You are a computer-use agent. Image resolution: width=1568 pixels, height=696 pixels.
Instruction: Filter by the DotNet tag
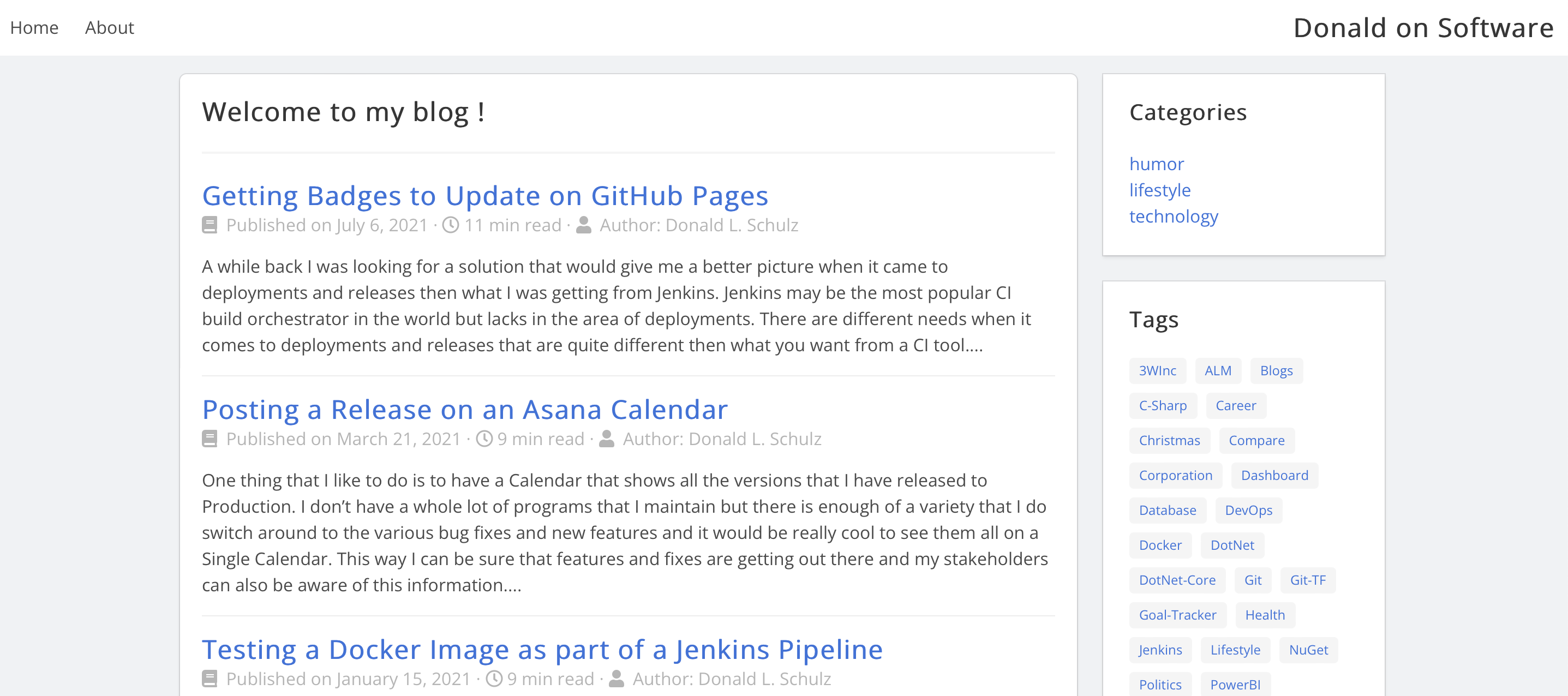[1232, 545]
